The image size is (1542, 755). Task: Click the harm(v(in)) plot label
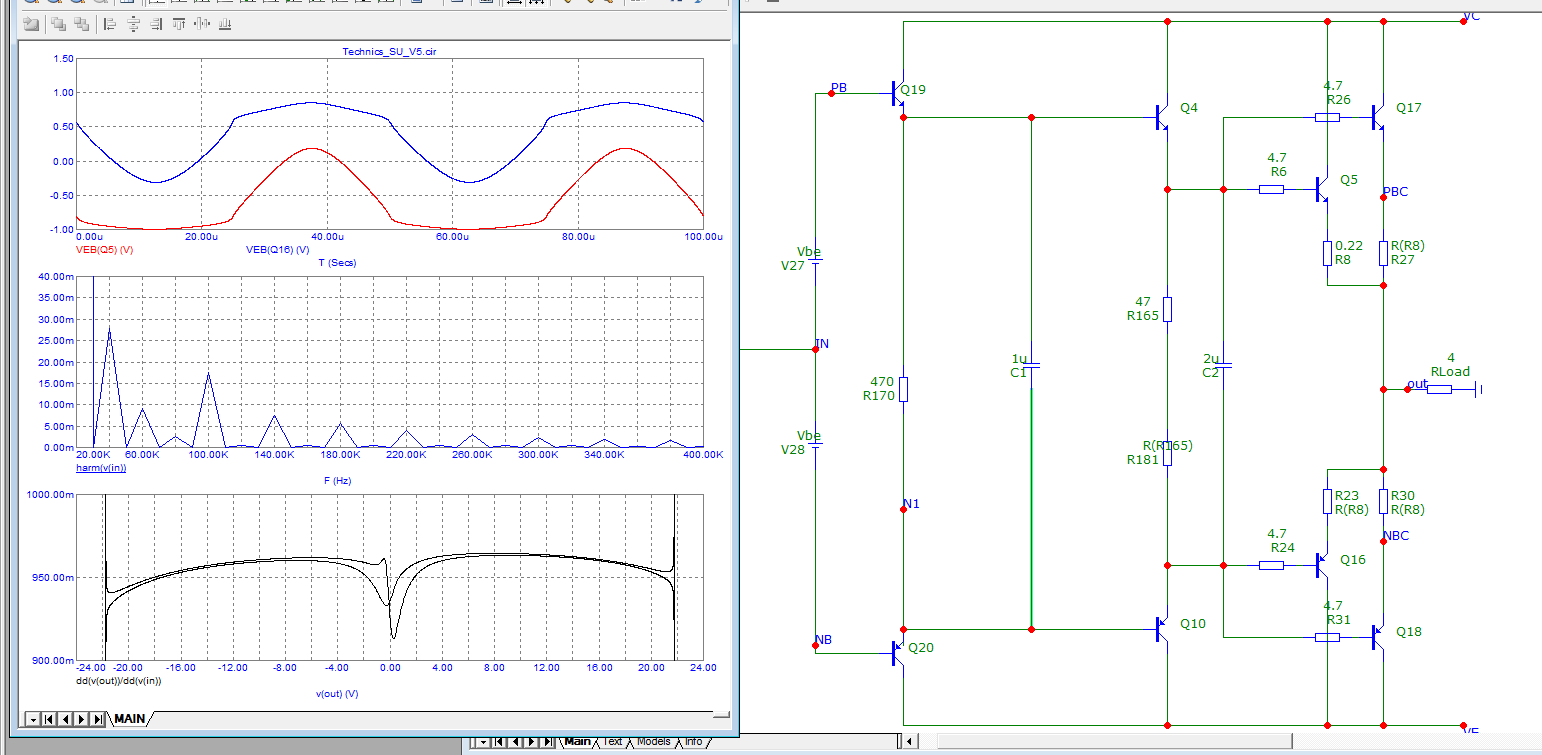(101, 468)
